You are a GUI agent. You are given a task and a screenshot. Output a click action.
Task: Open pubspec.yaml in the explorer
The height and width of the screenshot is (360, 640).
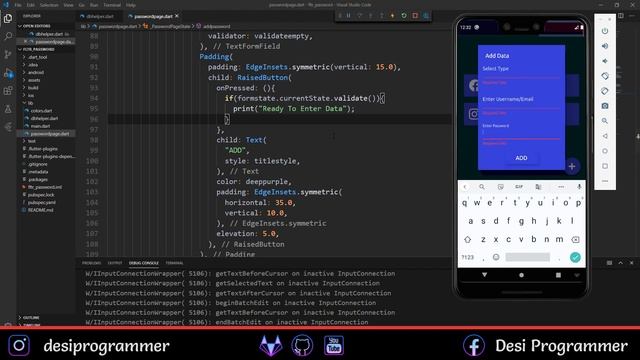pyautogui.click(x=42, y=202)
